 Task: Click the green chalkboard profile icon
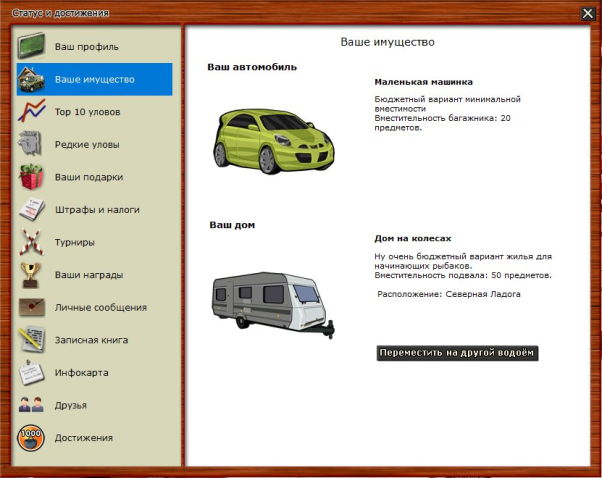32,46
